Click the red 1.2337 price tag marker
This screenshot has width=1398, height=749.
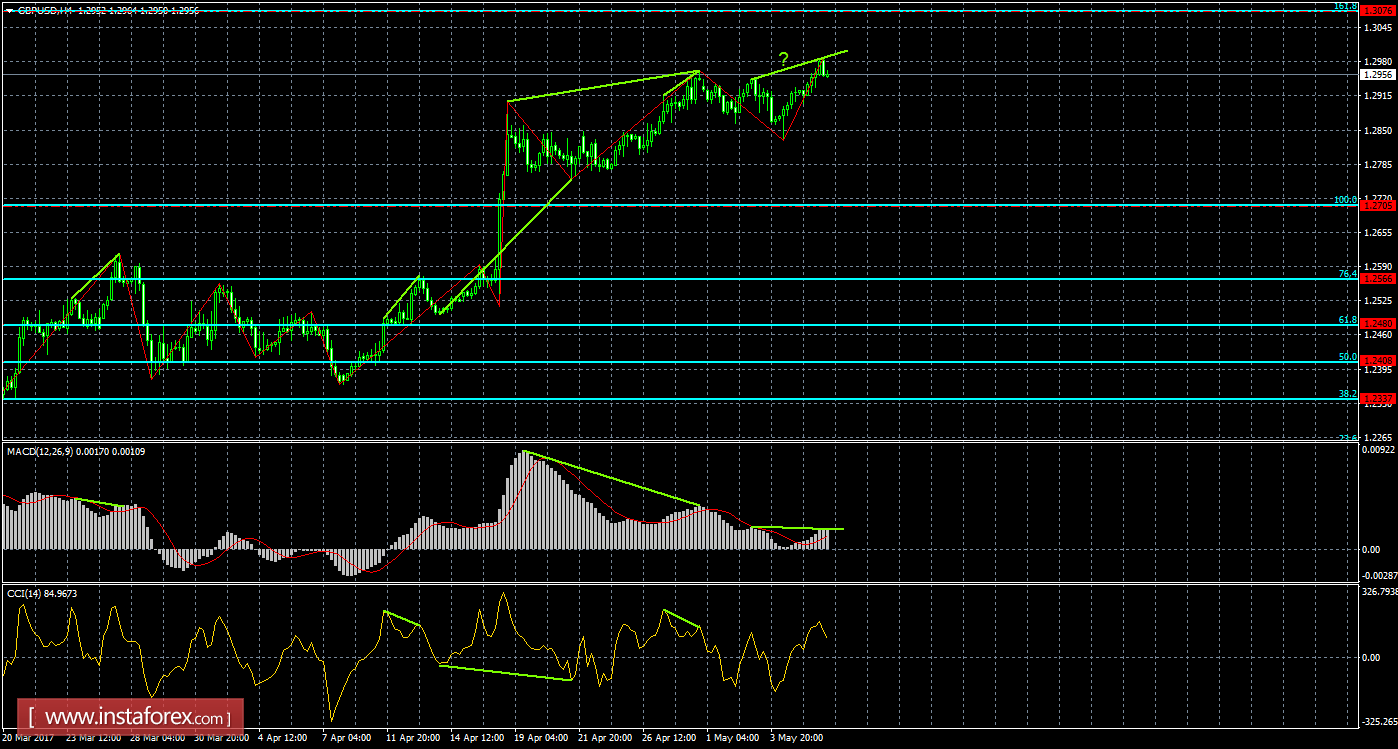tap(1376, 398)
